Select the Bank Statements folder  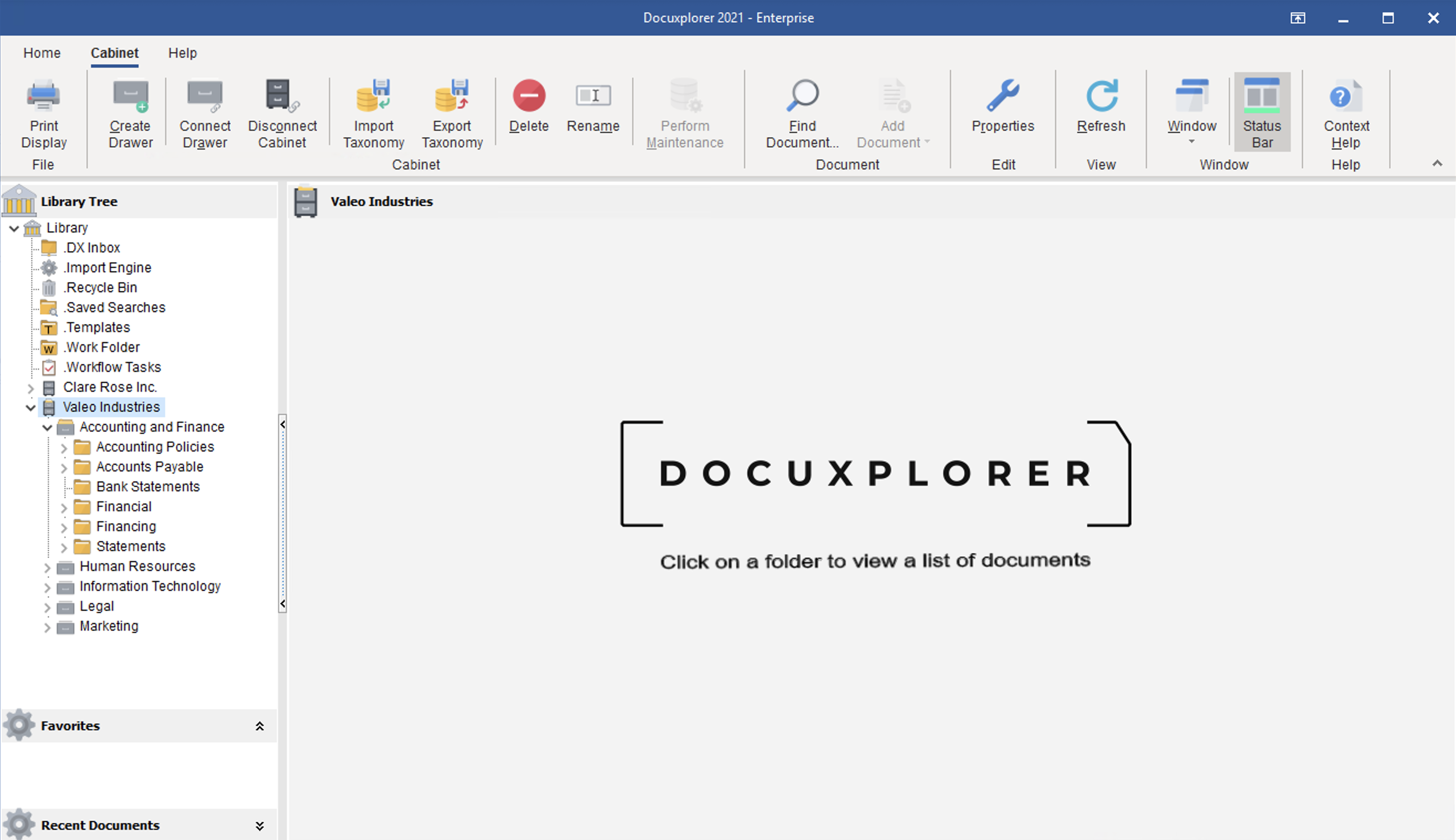(148, 487)
